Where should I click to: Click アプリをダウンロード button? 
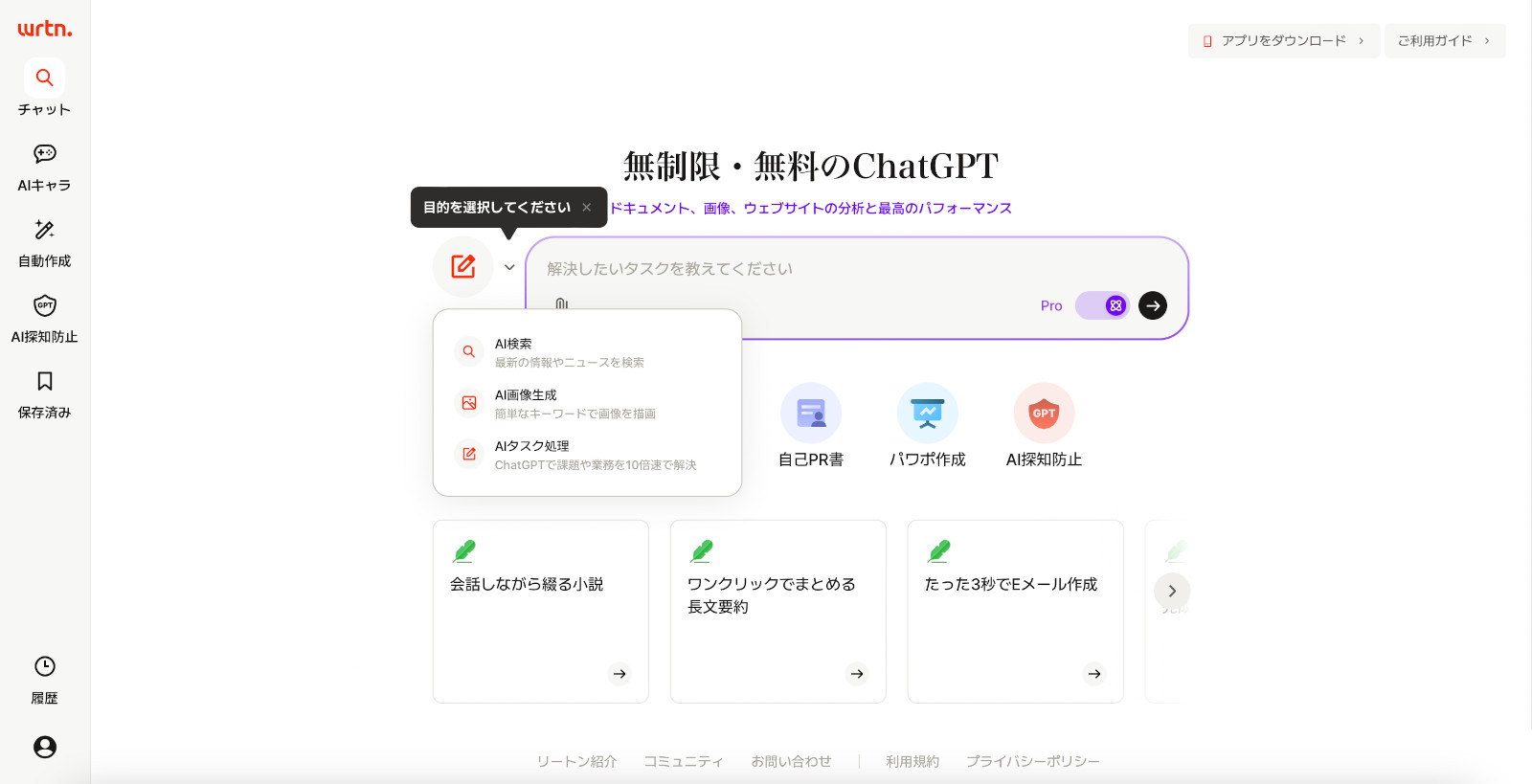point(1284,41)
